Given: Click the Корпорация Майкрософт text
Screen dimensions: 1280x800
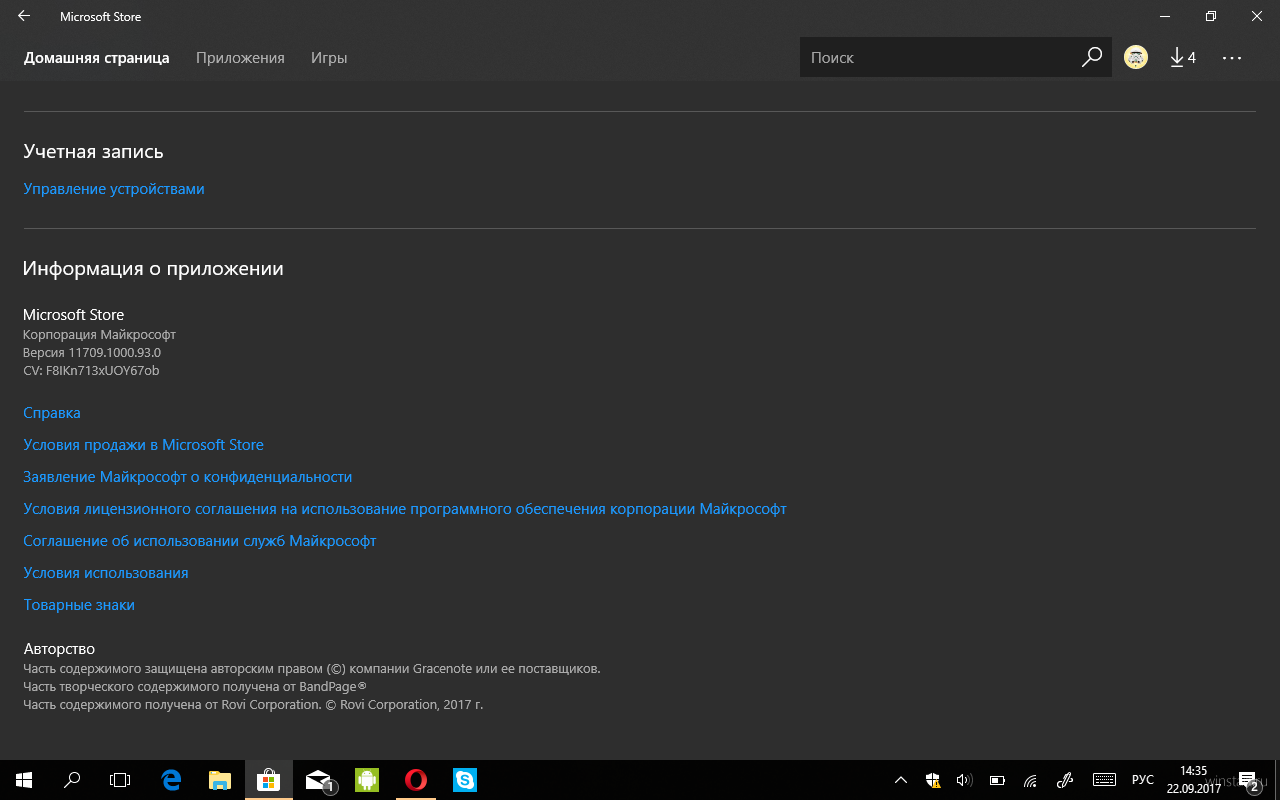Looking at the screenshot, I should 99,335.
